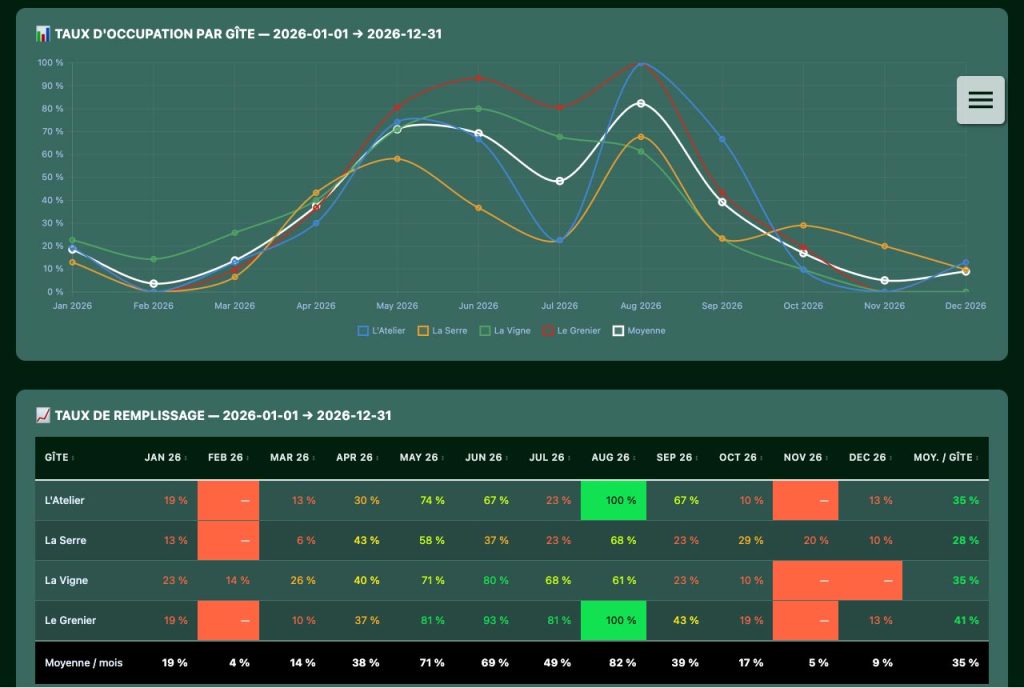Select the La Serre row name in table

(x=65, y=540)
